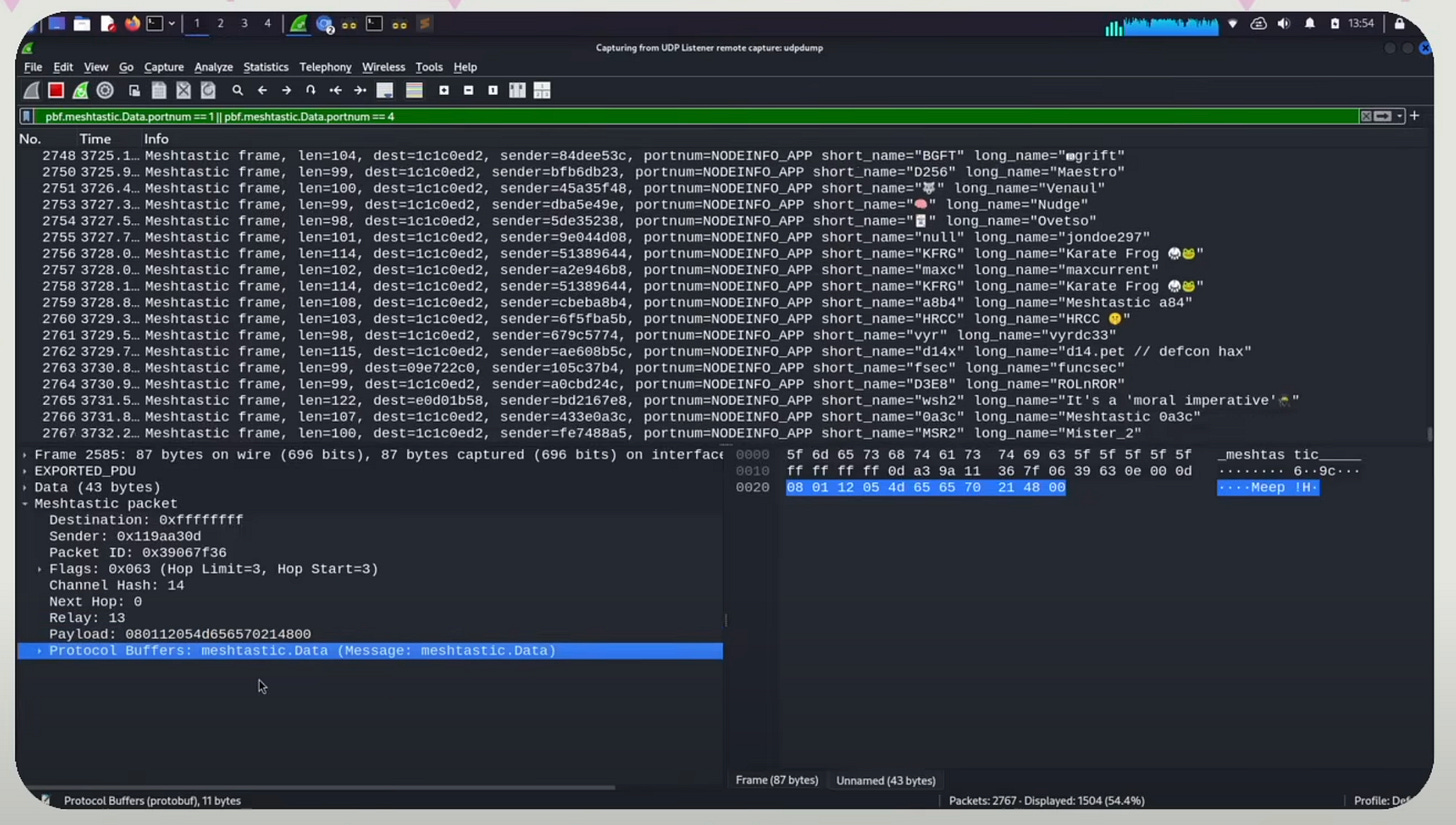Jump to the last packet

tap(360, 91)
